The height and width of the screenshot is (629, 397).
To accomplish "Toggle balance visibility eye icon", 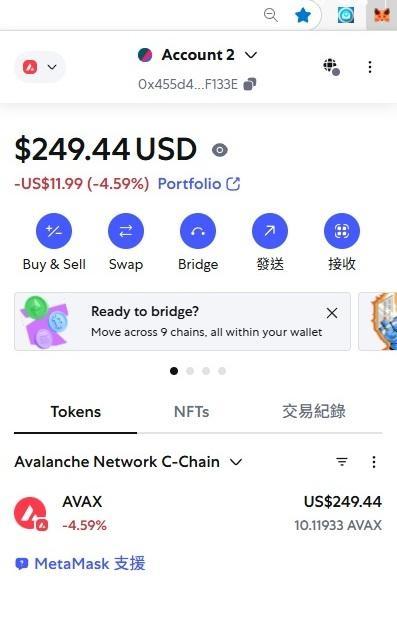I will click(x=220, y=150).
